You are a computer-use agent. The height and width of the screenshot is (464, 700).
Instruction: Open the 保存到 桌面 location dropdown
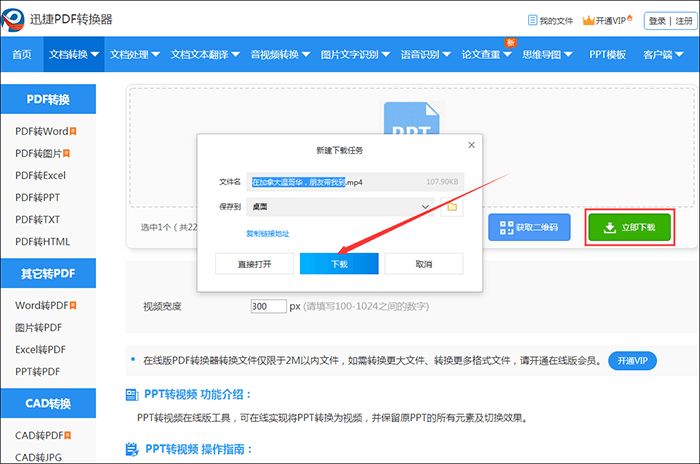coord(340,207)
